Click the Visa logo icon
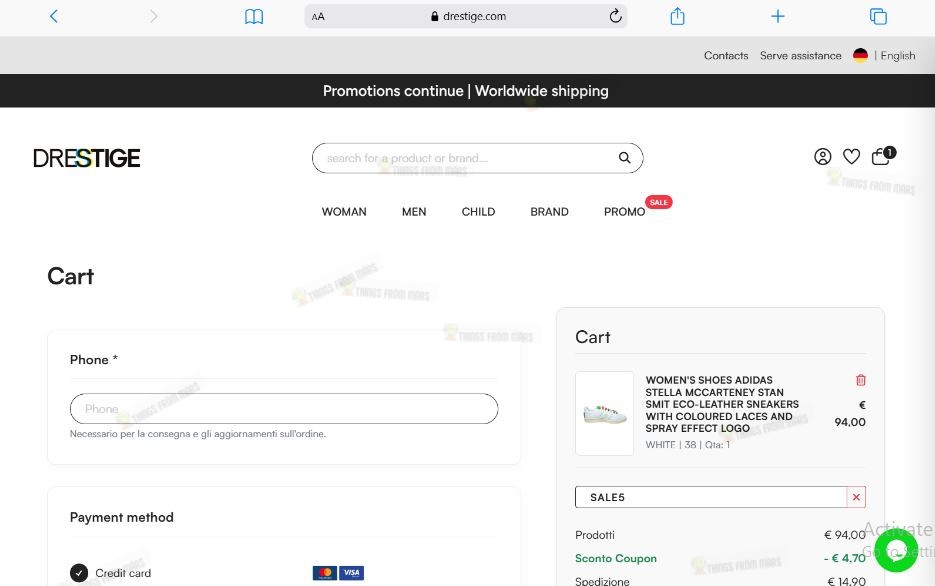The image size is (935, 586). pos(351,573)
